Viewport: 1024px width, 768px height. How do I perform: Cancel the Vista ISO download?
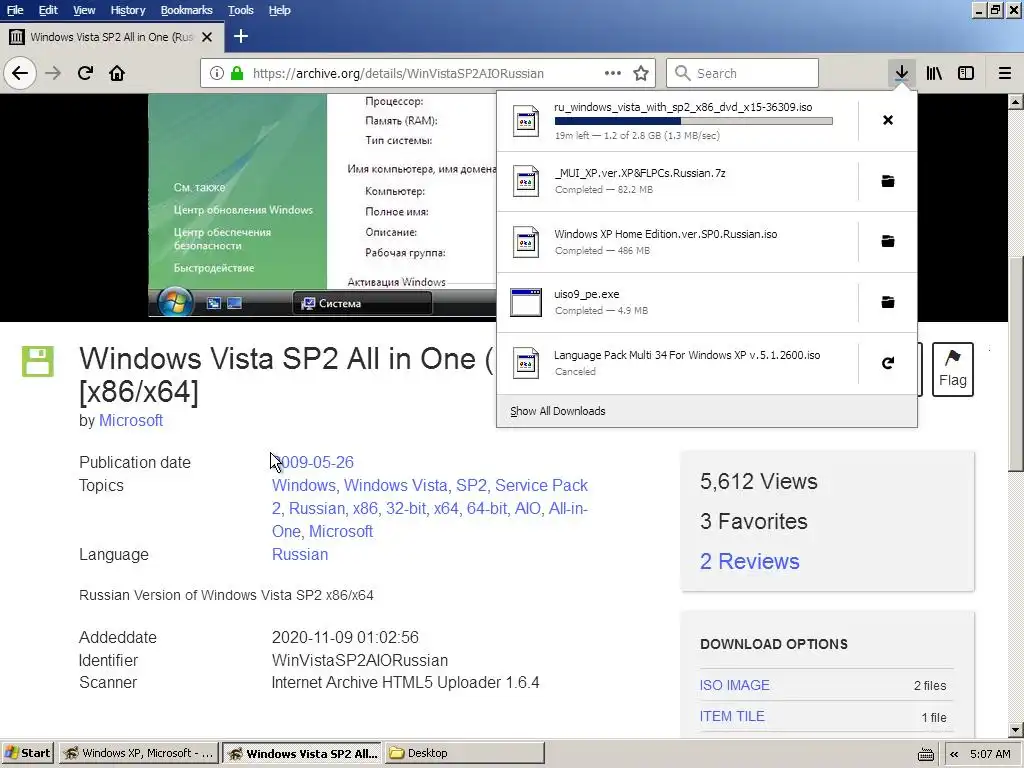point(888,120)
